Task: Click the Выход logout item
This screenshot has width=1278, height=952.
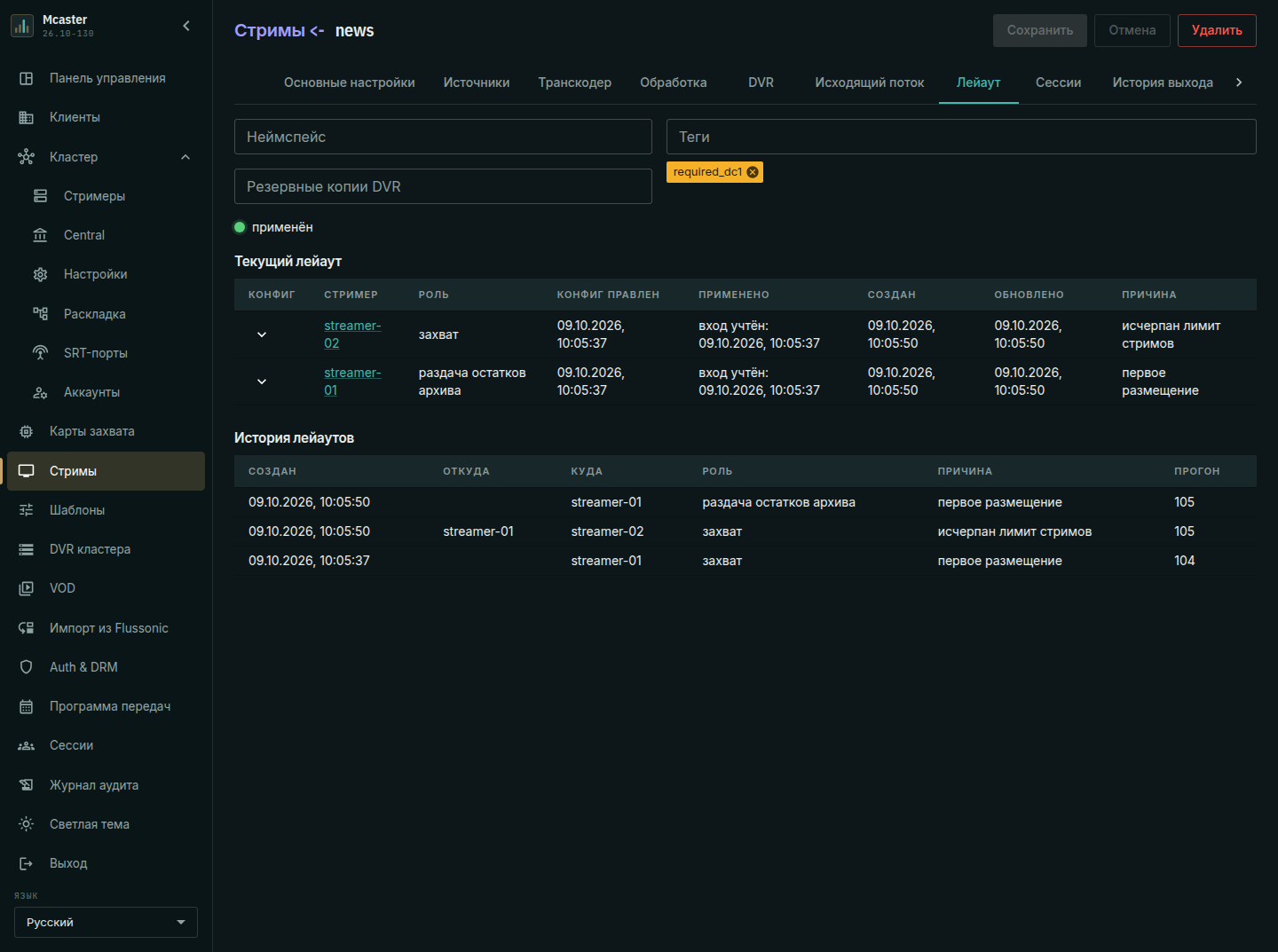Action: [x=106, y=863]
